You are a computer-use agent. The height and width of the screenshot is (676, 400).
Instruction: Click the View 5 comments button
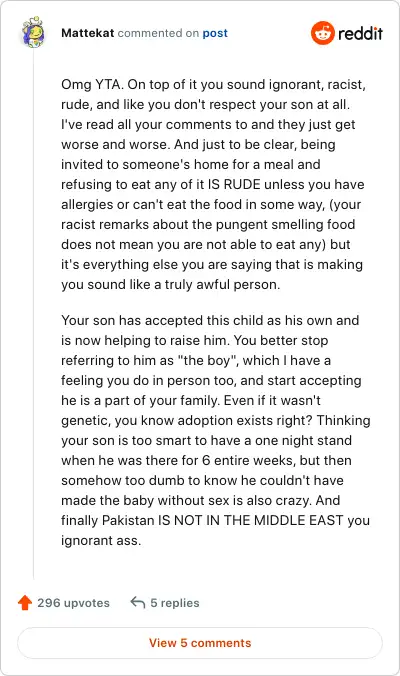point(200,643)
